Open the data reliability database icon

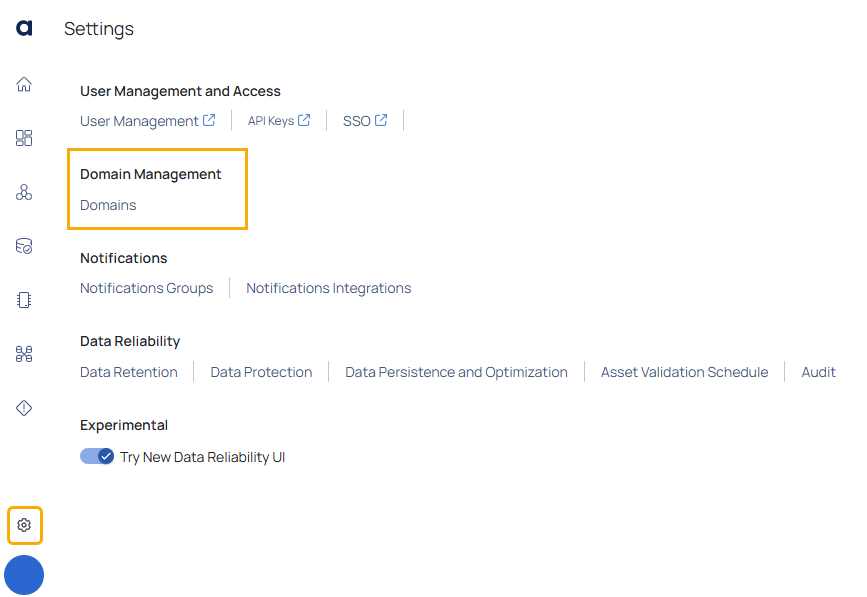click(24, 246)
